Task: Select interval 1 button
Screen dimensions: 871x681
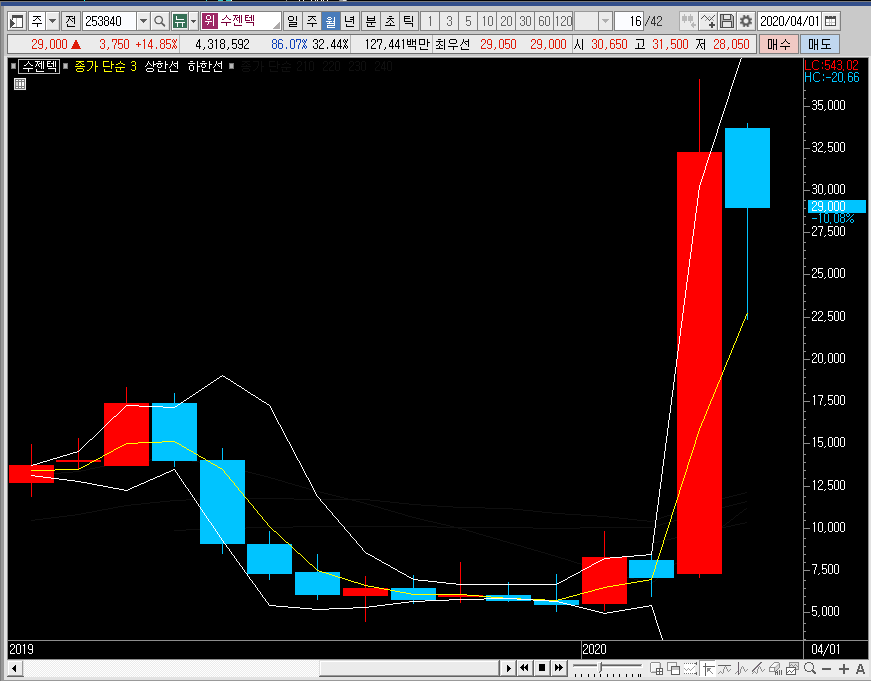Action: pos(429,22)
